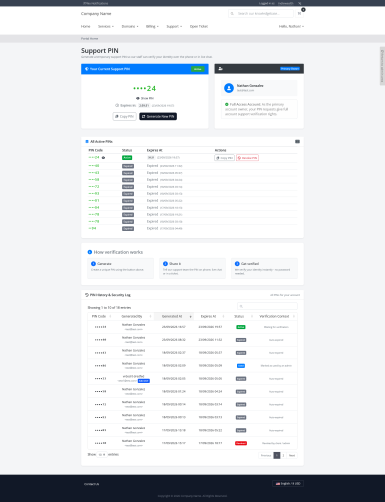Click the Next pagination button

pyautogui.click(x=292, y=455)
